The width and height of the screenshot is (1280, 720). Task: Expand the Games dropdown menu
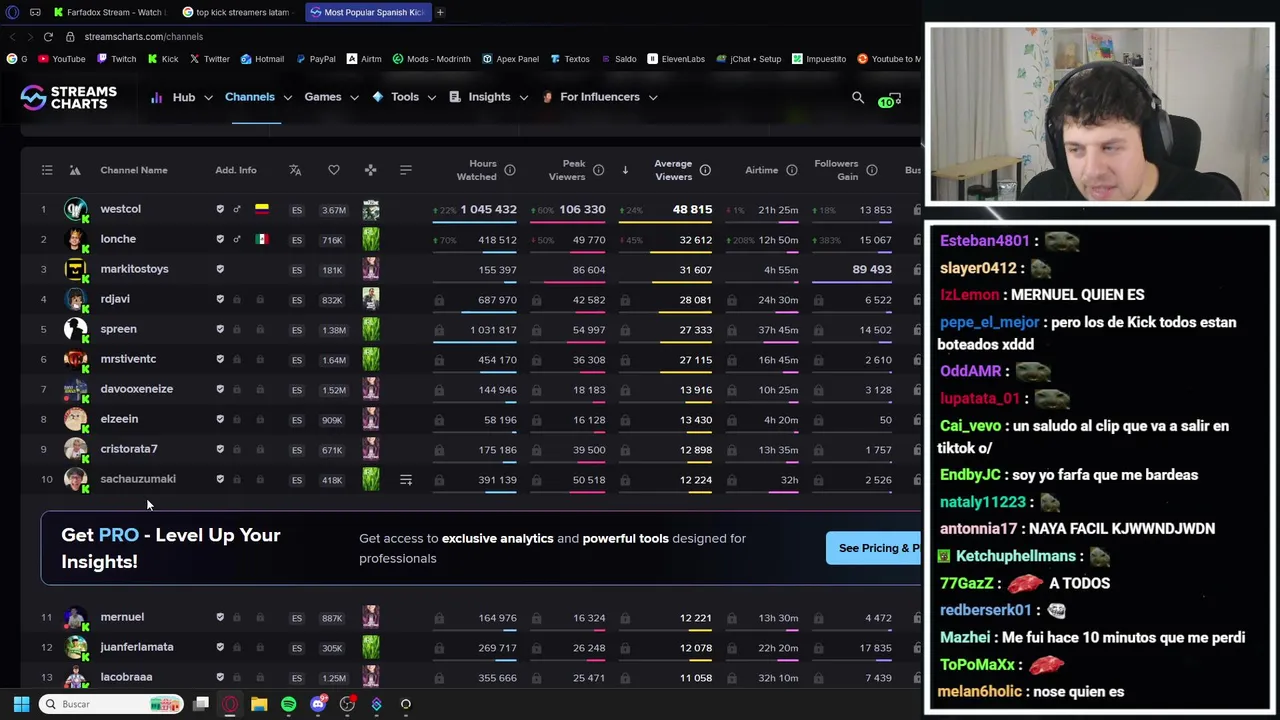click(x=329, y=97)
